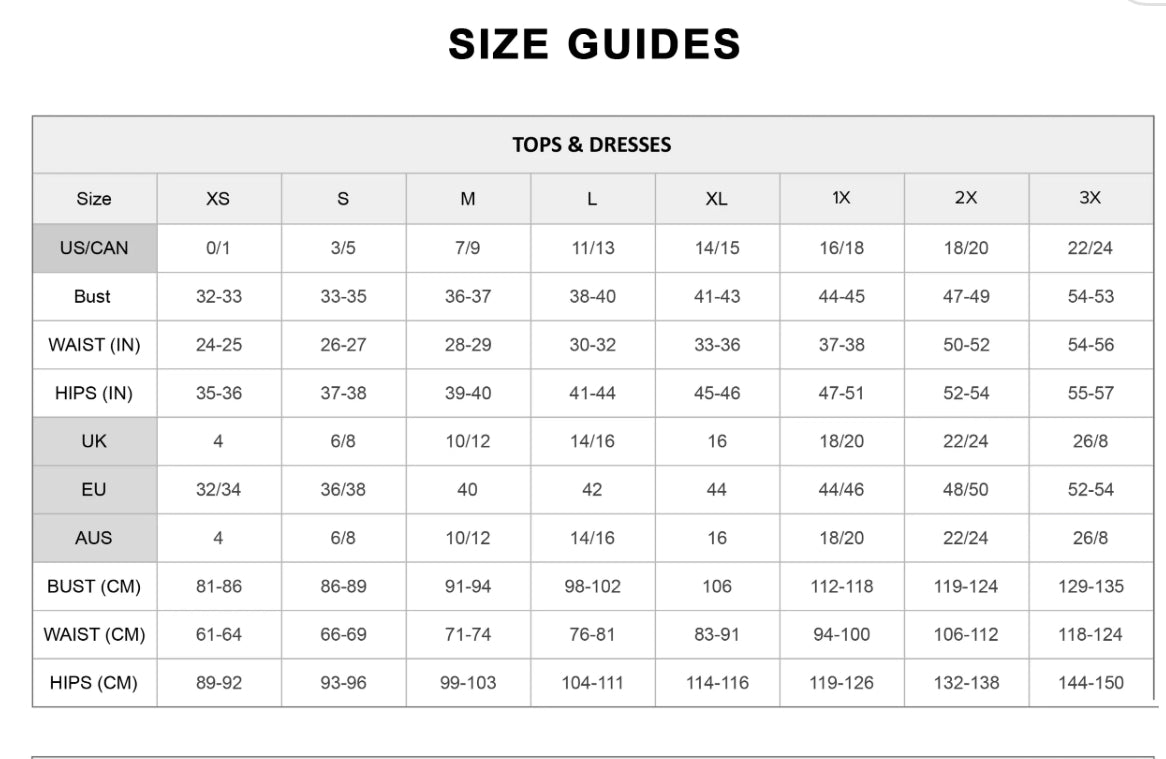The height and width of the screenshot is (759, 1166).
Task: Click the HIPS (CM) row label
Action: (x=94, y=683)
